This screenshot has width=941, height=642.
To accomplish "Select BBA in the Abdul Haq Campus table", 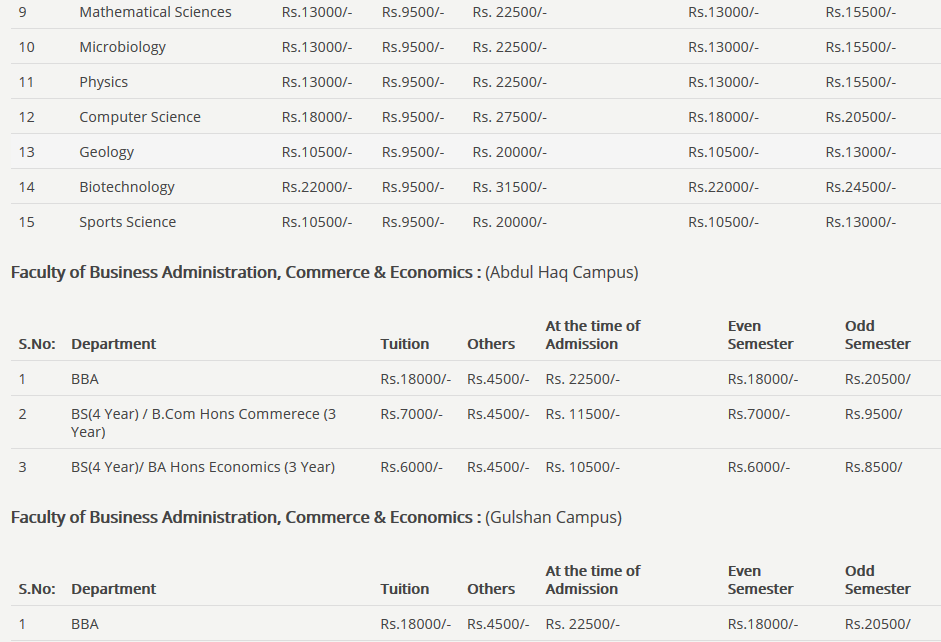I will [x=85, y=379].
